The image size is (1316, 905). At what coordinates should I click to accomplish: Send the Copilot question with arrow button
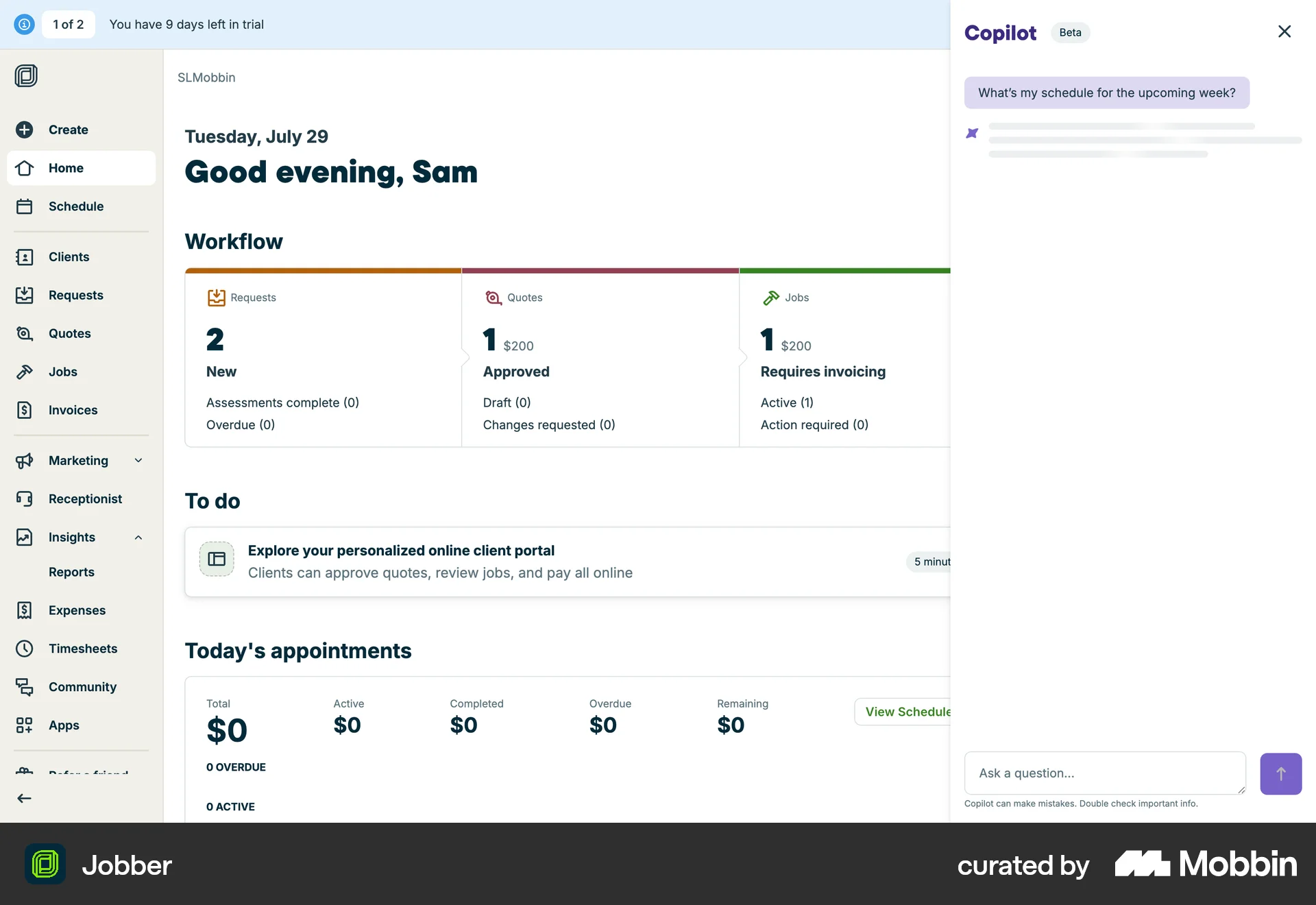click(x=1280, y=773)
